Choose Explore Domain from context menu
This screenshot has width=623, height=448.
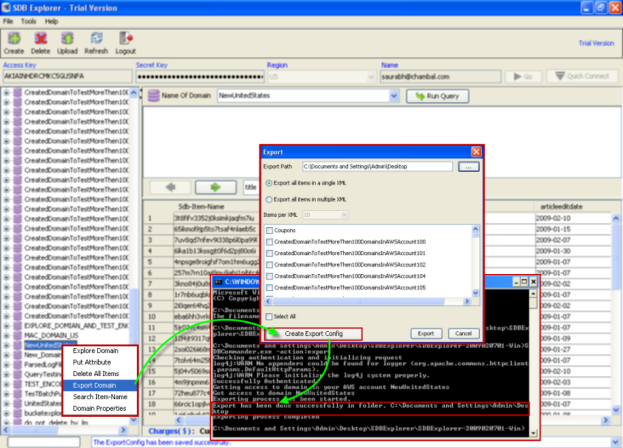[95, 351]
